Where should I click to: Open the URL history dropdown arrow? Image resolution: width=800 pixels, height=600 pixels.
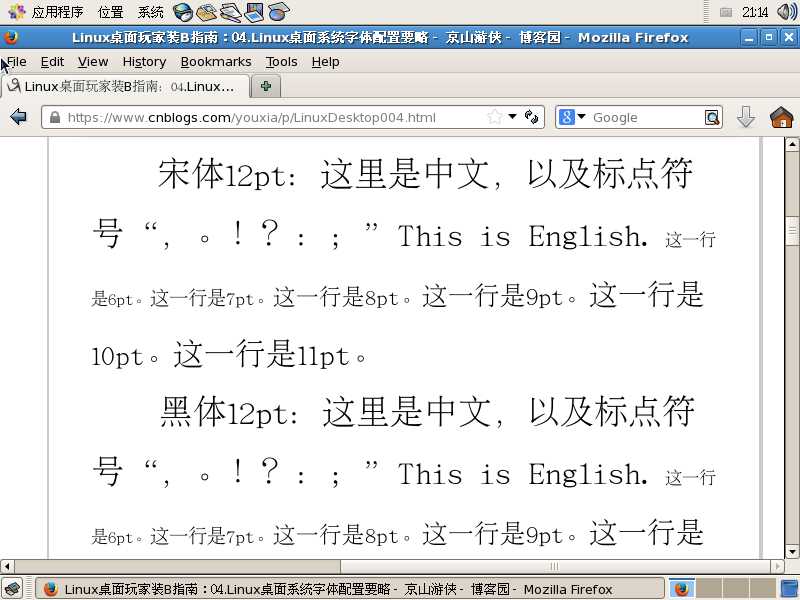point(512,116)
